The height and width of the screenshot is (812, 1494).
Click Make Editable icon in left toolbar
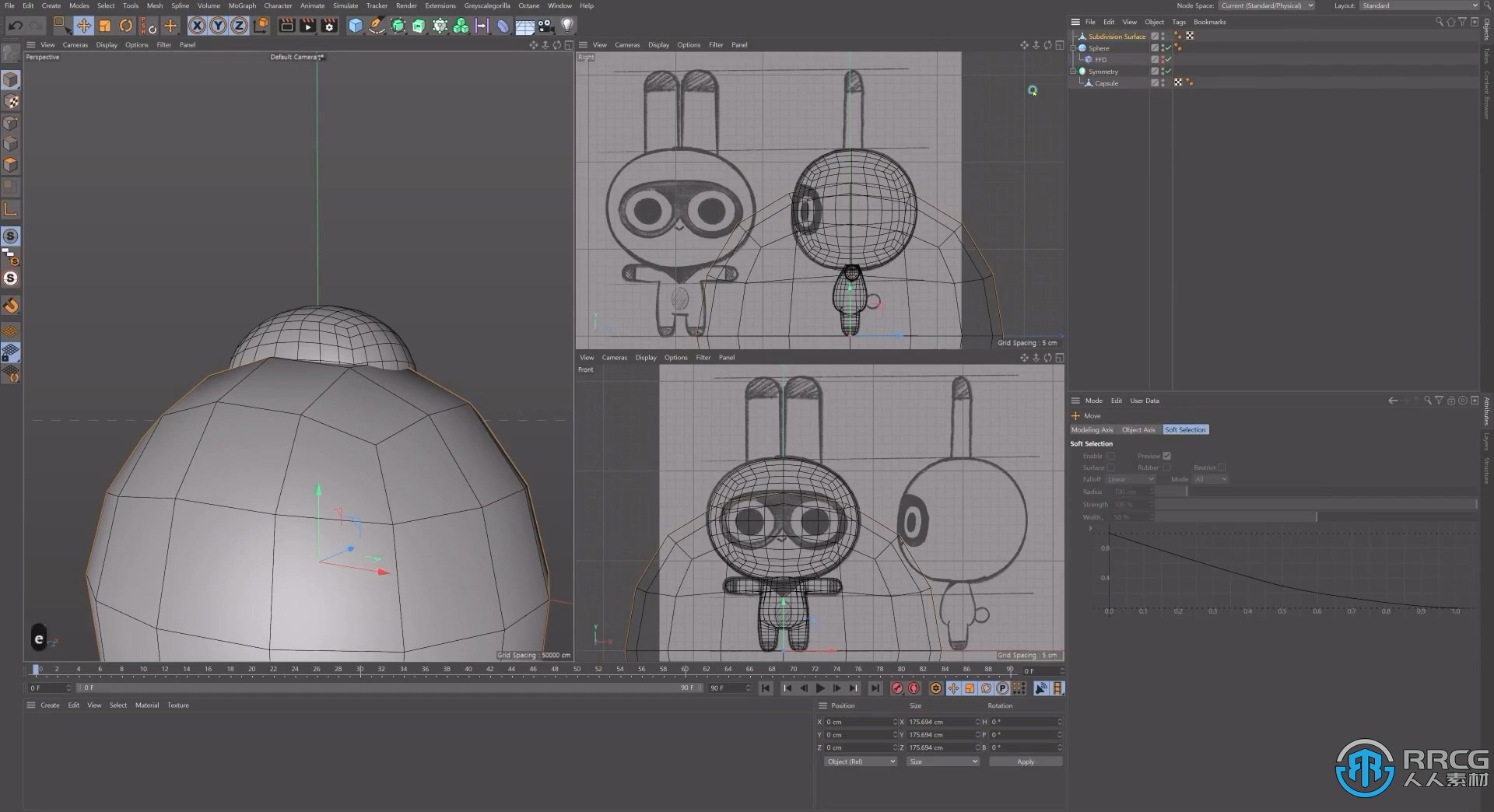[10, 53]
